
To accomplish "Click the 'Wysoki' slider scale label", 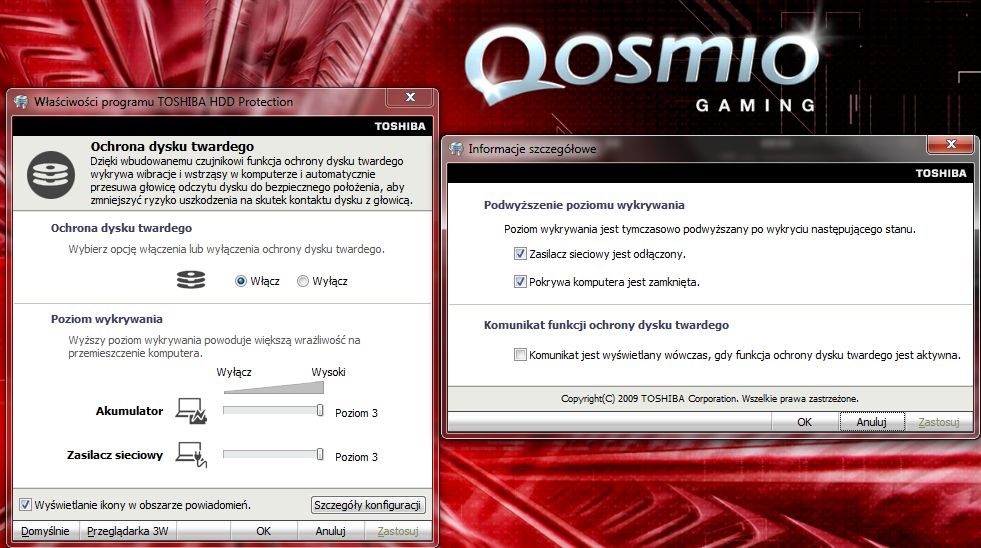I will pos(328,372).
